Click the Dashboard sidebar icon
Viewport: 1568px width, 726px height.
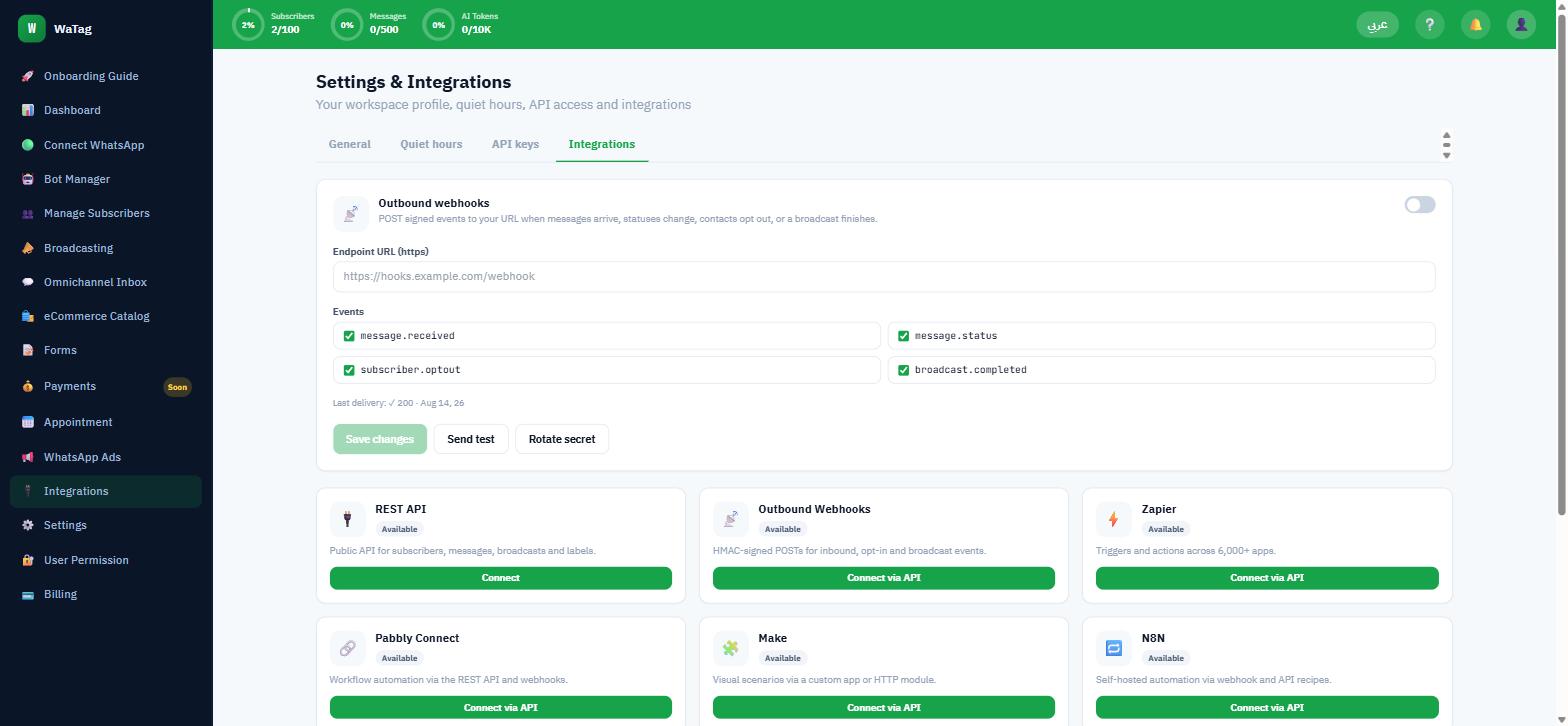coord(28,110)
